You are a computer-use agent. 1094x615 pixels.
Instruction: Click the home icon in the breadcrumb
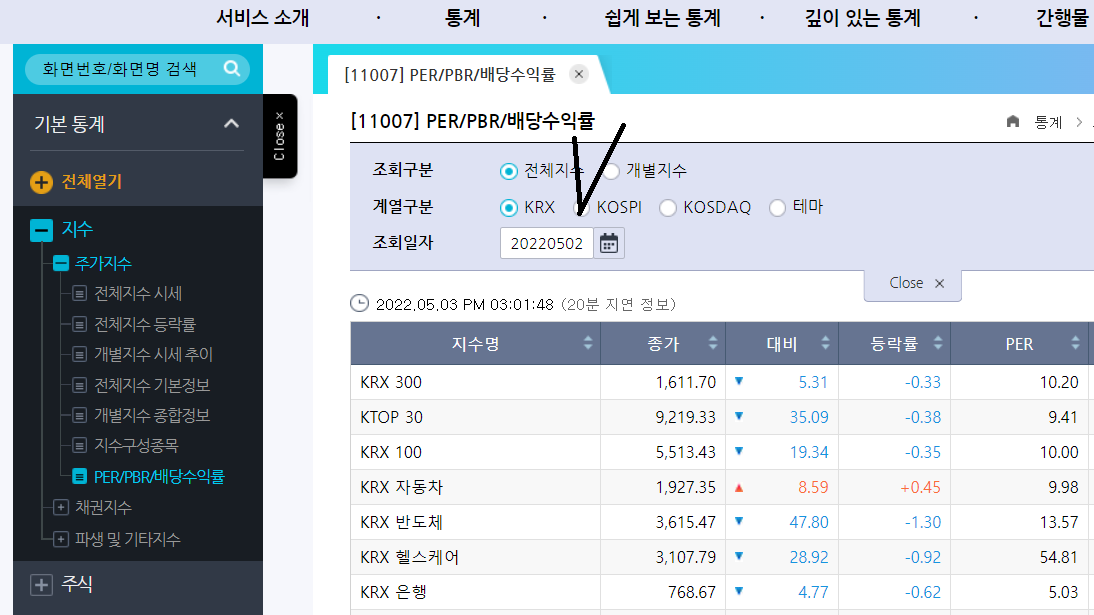pyautogui.click(x=1012, y=121)
